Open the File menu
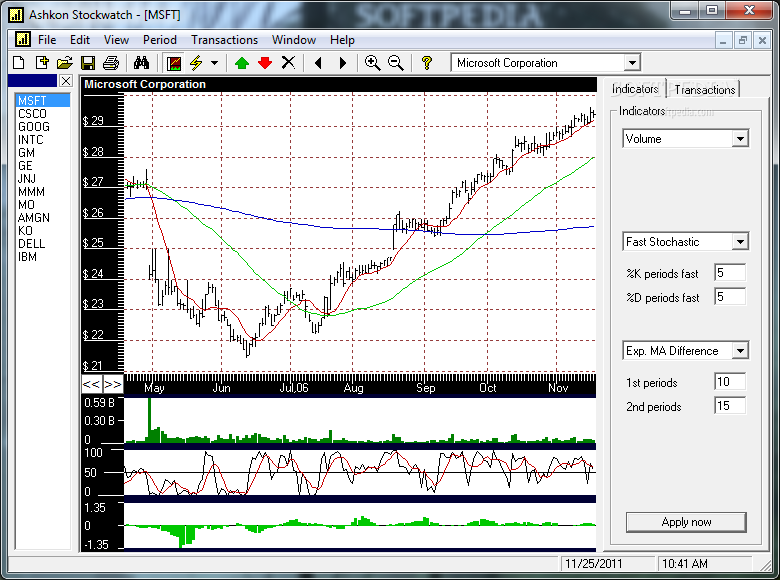 (x=47, y=40)
